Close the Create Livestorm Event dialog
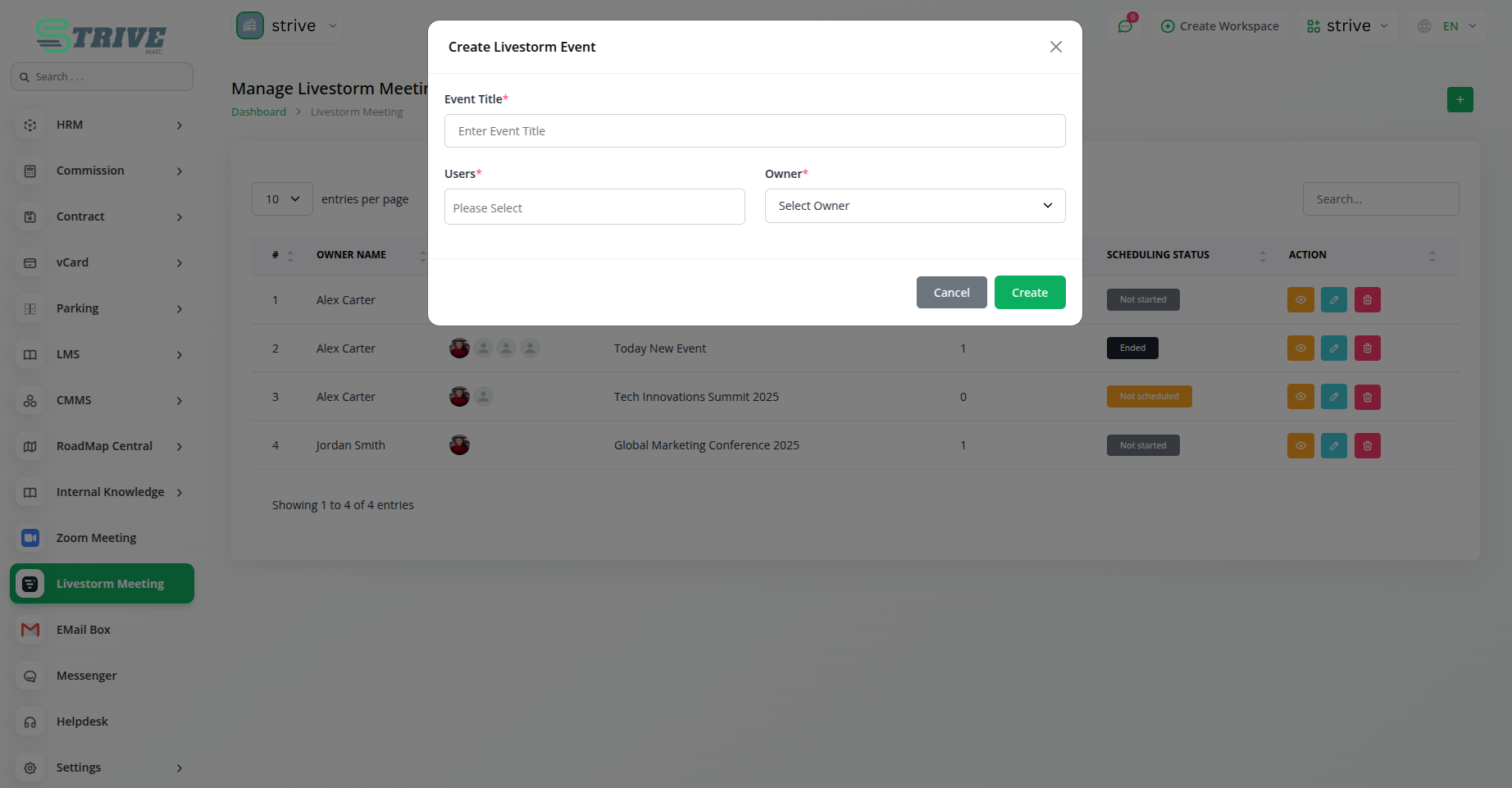The height and width of the screenshot is (788, 1512). pyautogui.click(x=1055, y=47)
